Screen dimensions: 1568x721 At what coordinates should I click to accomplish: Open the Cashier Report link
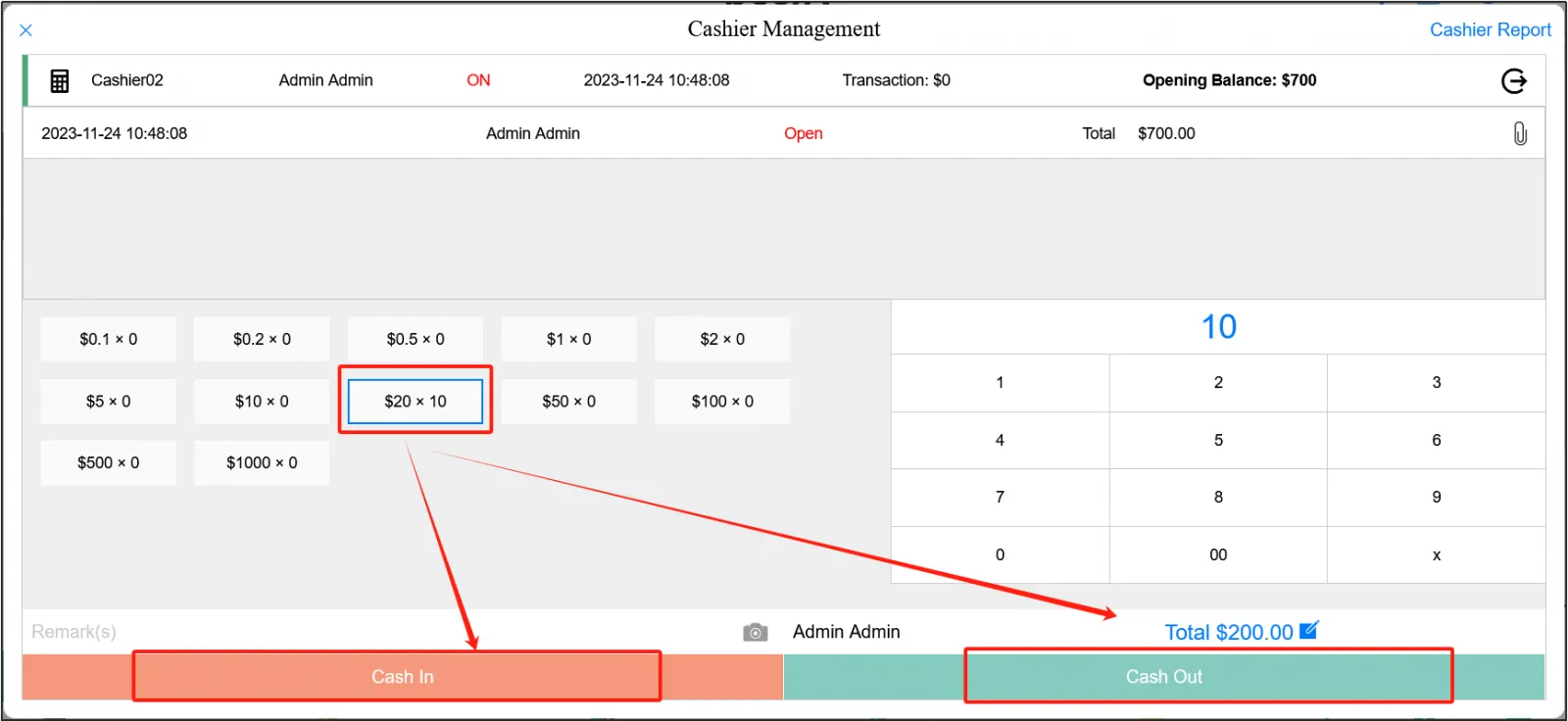pyautogui.click(x=1489, y=30)
